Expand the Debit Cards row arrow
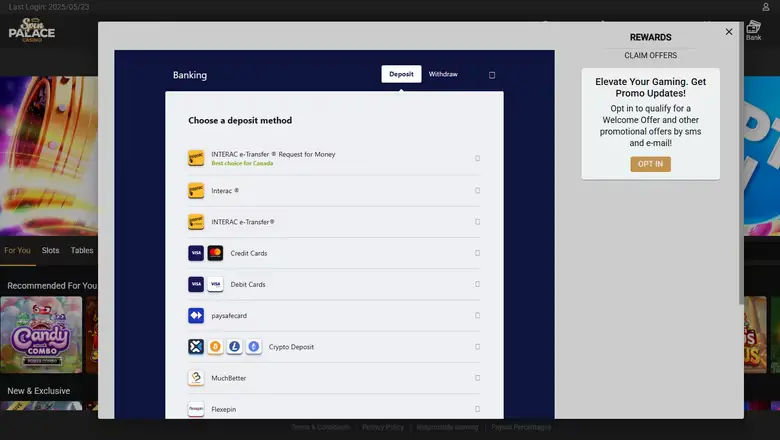The height and width of the screenshot is (440, 780). (x=477, y=284)
